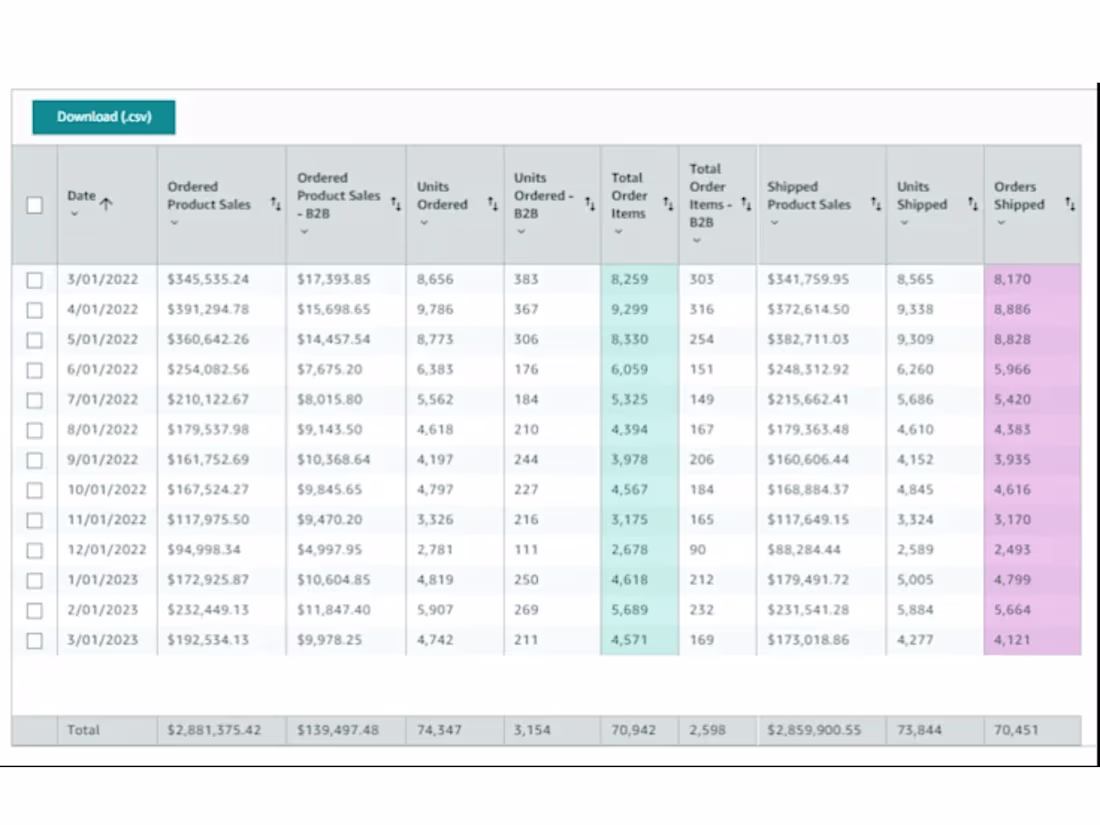
Task: Expand chevron under Total Order Items - B2B
Action: click(x=696, y=241)
